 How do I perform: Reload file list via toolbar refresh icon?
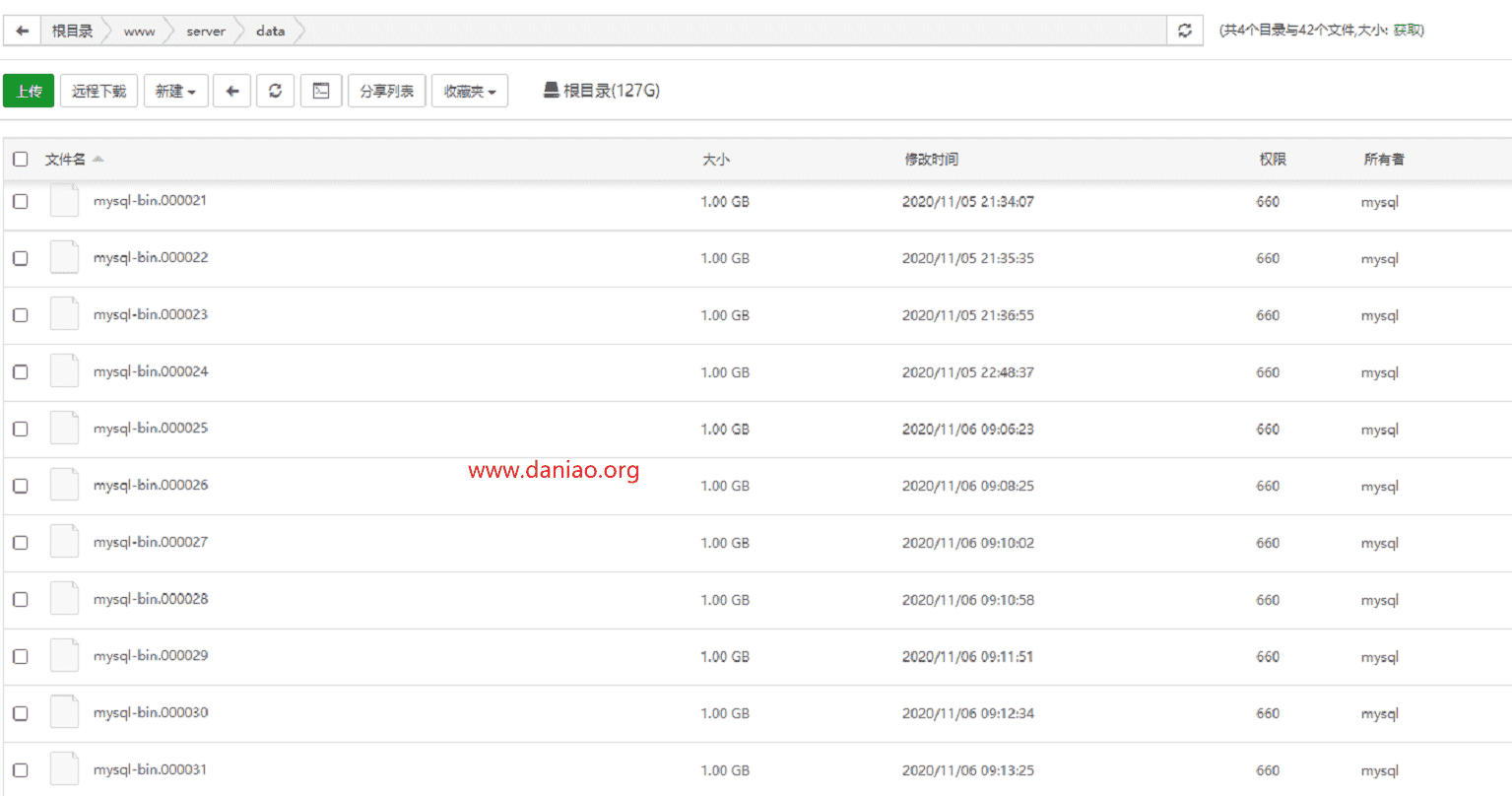tap(276, 91)
